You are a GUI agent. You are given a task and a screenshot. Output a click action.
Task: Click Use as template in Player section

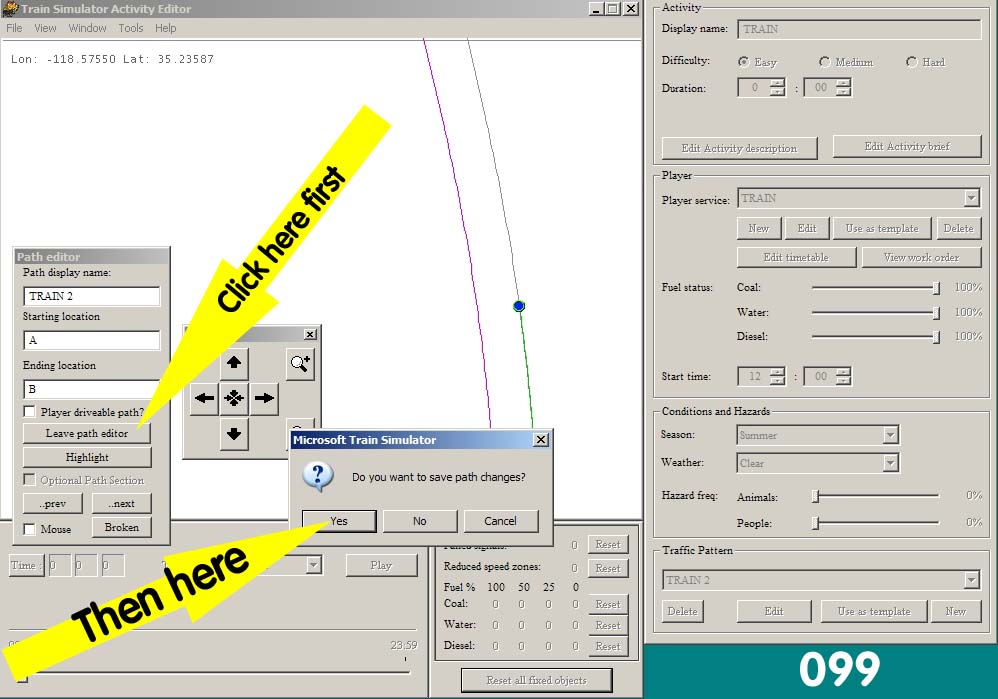882,229
